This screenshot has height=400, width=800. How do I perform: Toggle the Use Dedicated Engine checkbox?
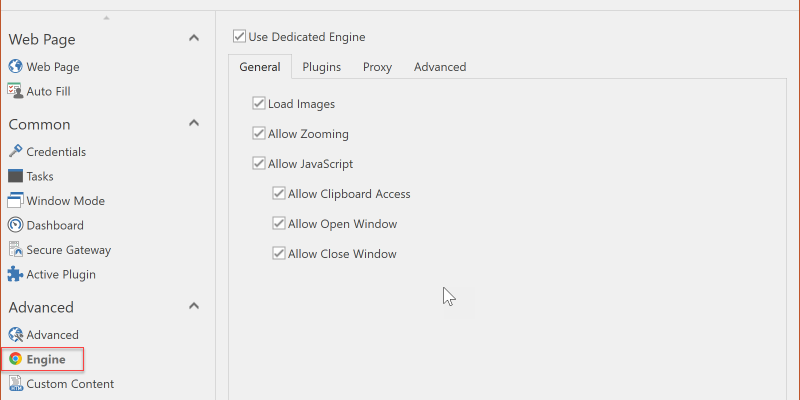pyautogui.click(x=240, y=37)
